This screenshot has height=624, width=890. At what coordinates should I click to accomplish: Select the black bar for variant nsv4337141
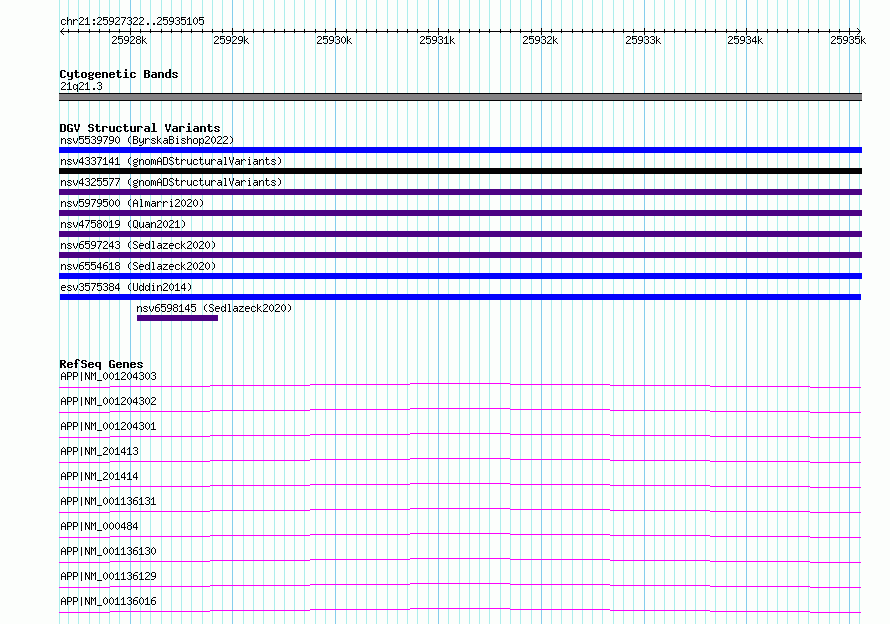(x=460, y=171)
